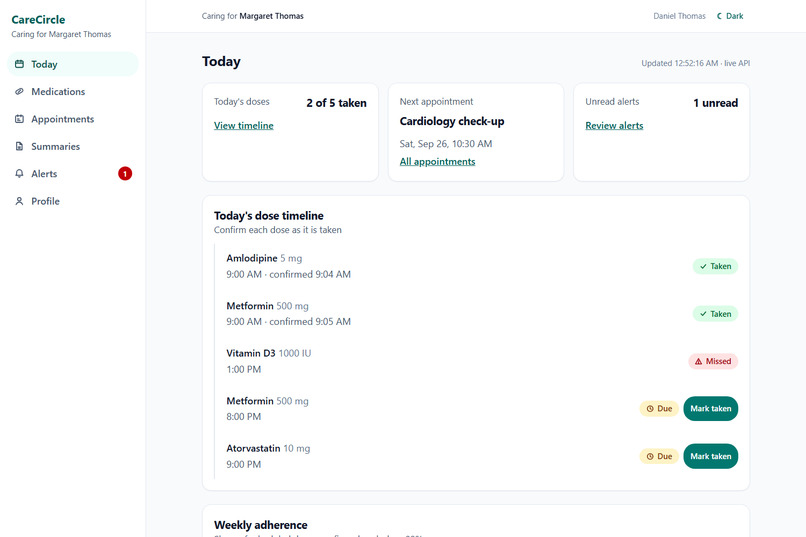The width and height of the screenshot is (806, 537).
Task: Click the clock icon in Atorvastatin Due badge
Action: pyautogui.click(x=650, y=456)
